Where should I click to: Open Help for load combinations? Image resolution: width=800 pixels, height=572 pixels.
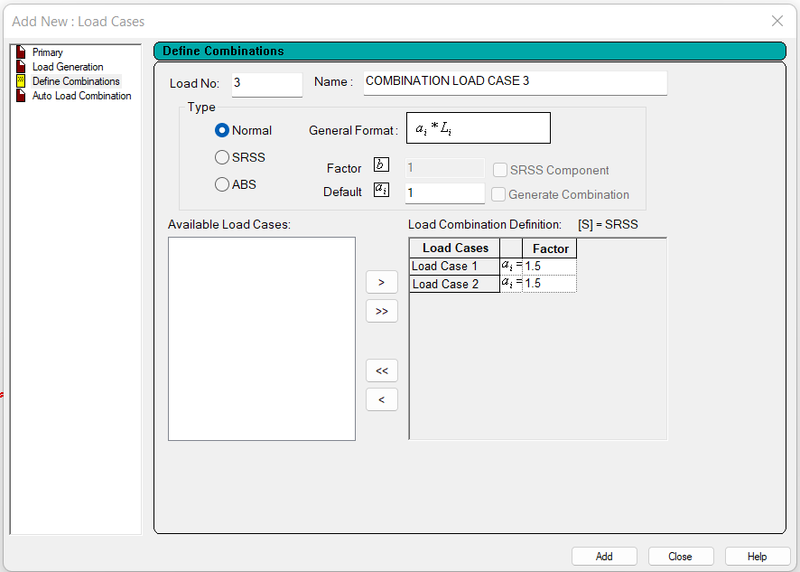pyautogui.click(x=757, y=556)
